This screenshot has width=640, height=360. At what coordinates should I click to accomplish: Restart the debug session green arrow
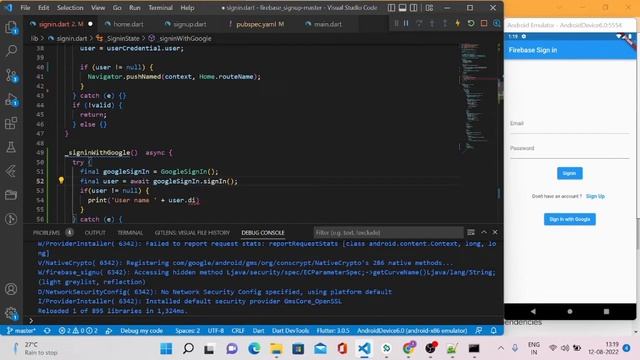471,24
